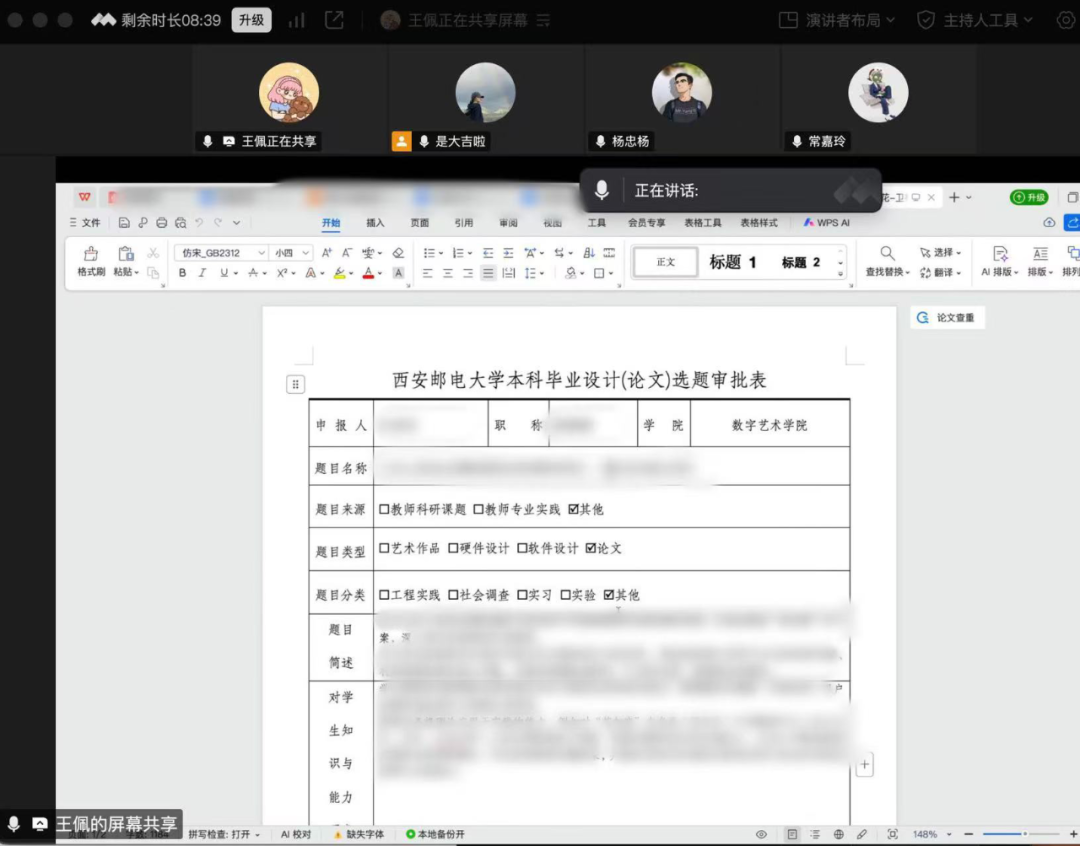The height and width of the screenshot is (846, 1080).
Task: Click the decrease indent icon
Action: click(x=488, y=253)
